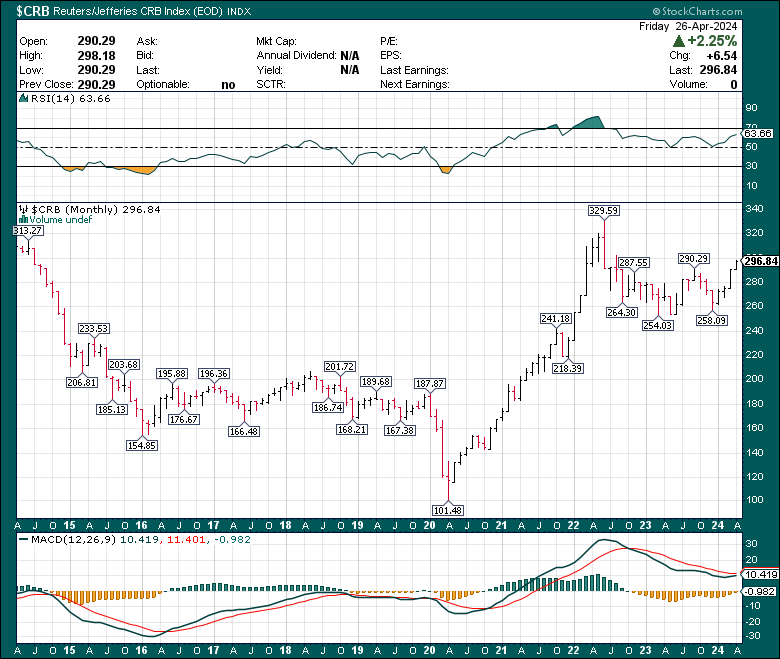Click the MACD signal value 11.401 in legend

coord(186,540)
